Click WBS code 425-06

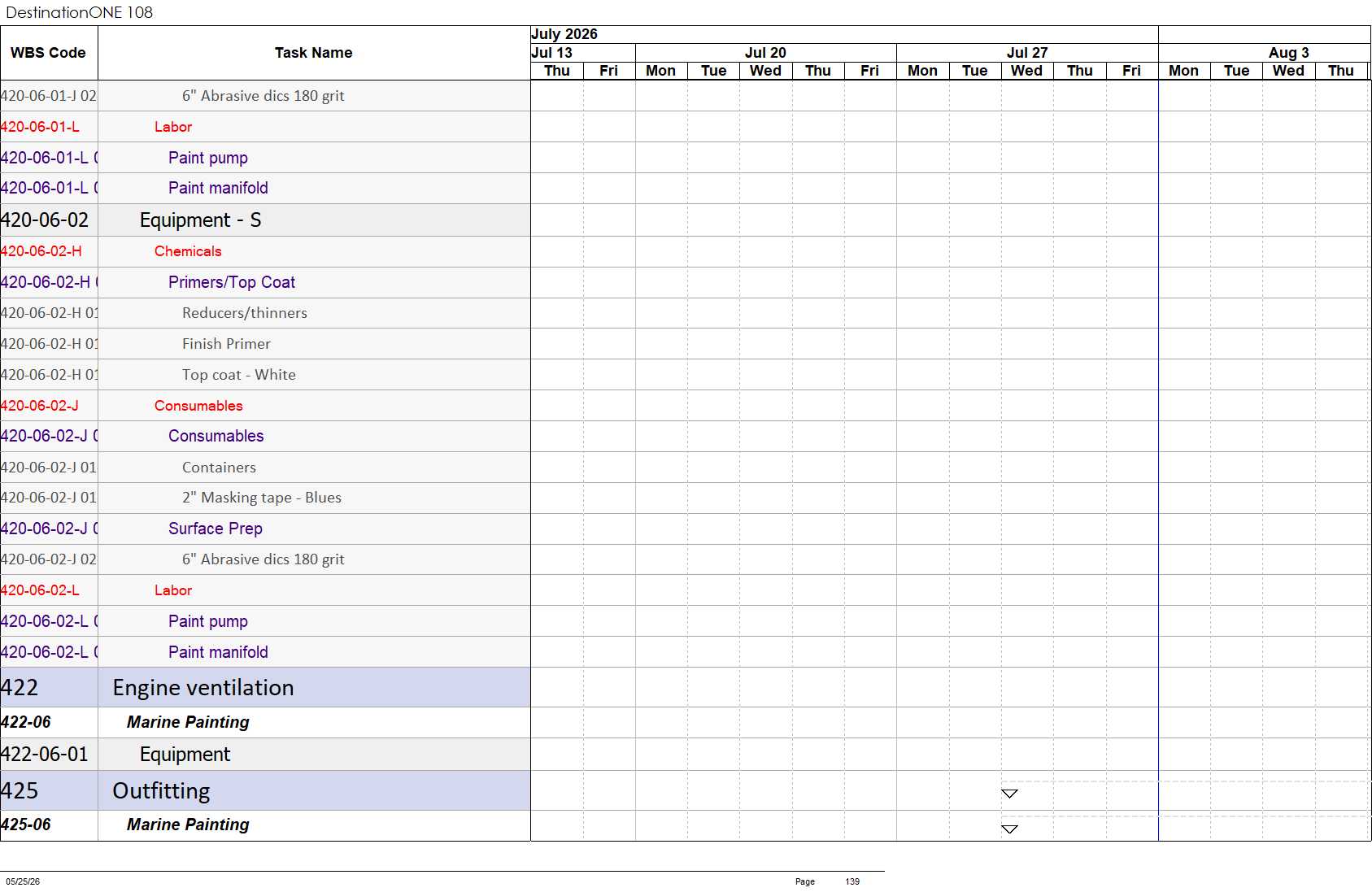tap(26, 825)
